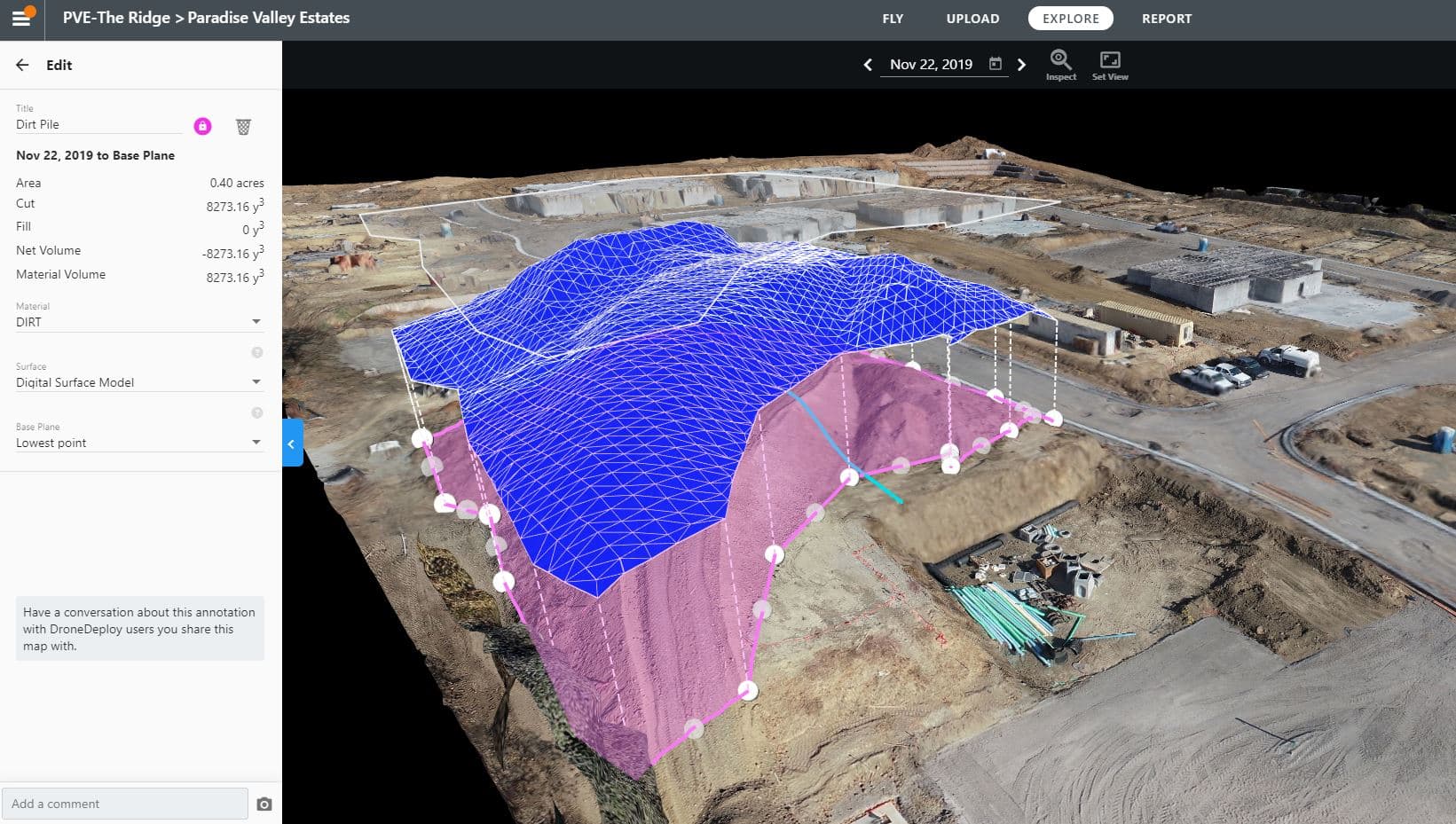Expand the Surface Digital Surface Model dropdown

139,382
